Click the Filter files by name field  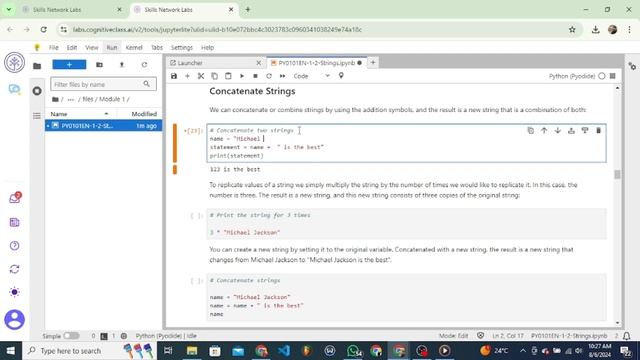[x=103, y=84]
